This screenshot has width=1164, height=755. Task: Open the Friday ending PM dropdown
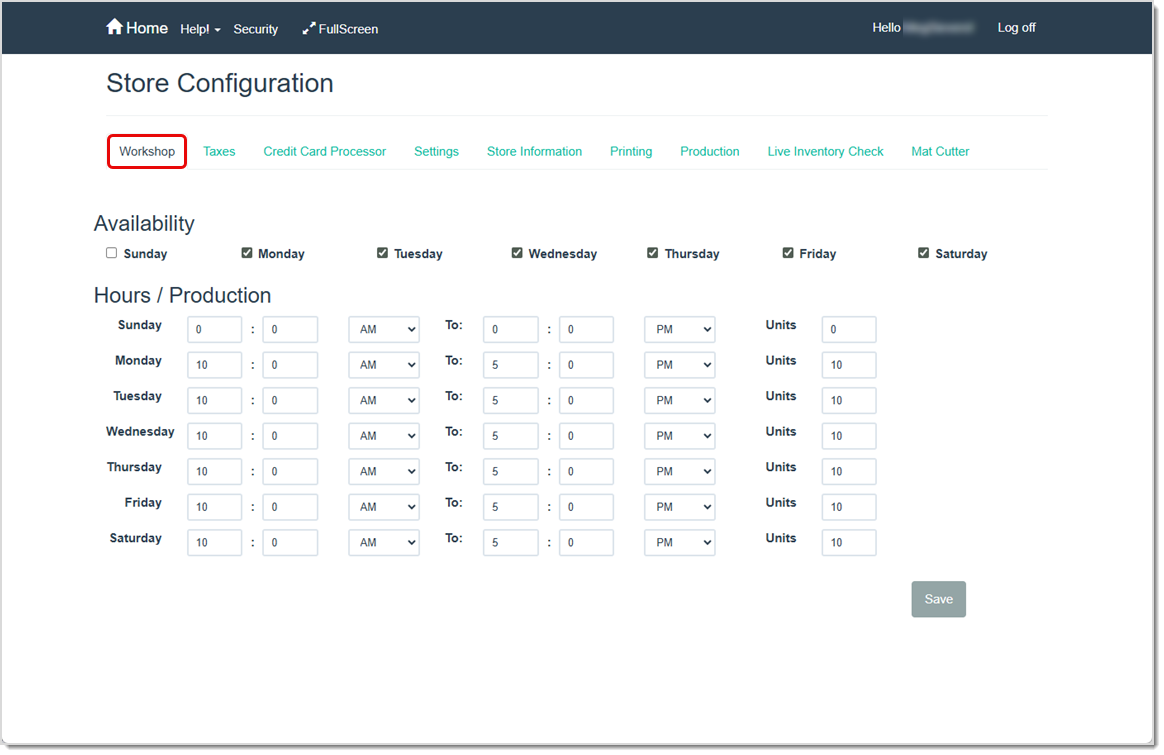(679, 506)
